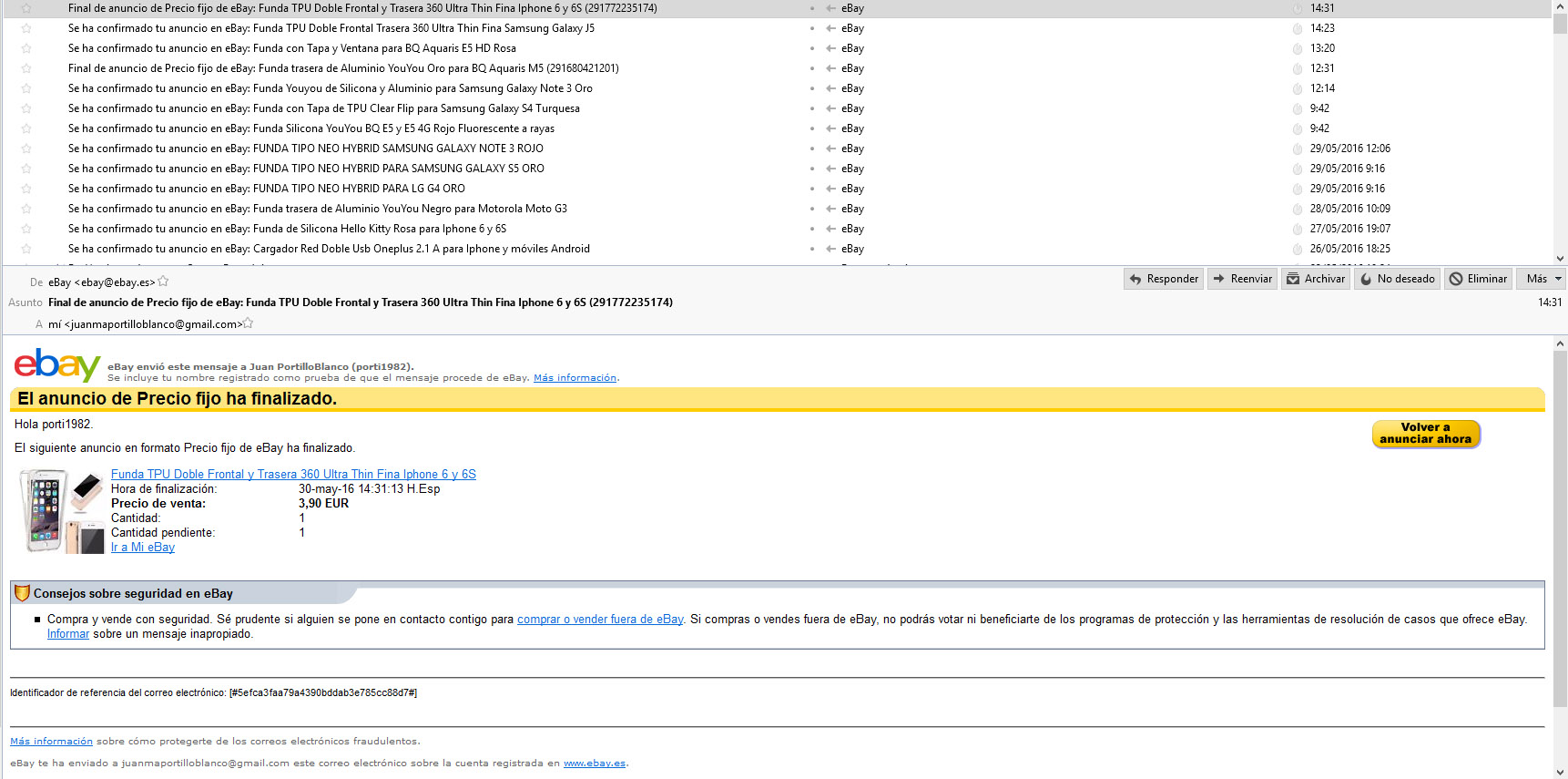Toggle read status dot for GALAXY S5 ORO email

(811, 169)
